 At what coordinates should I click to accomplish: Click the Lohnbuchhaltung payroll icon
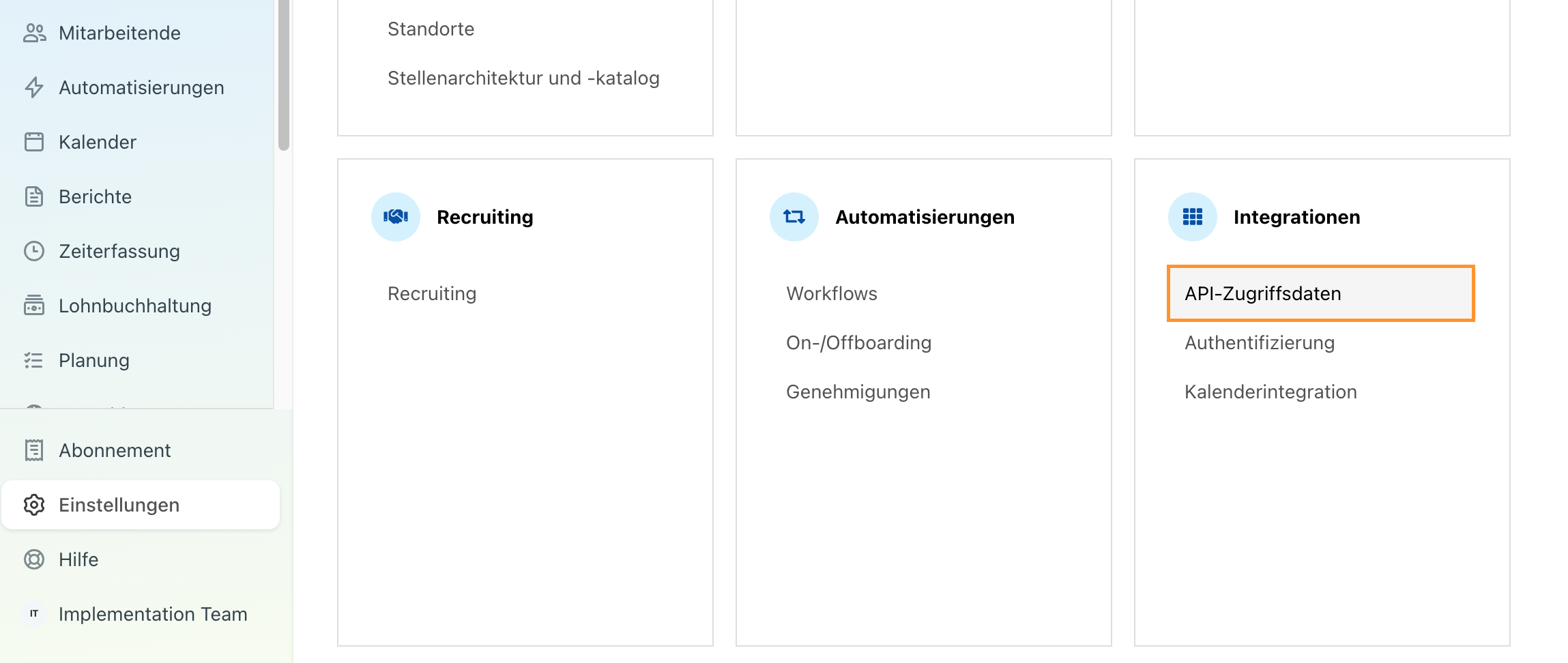coord(34,306)
